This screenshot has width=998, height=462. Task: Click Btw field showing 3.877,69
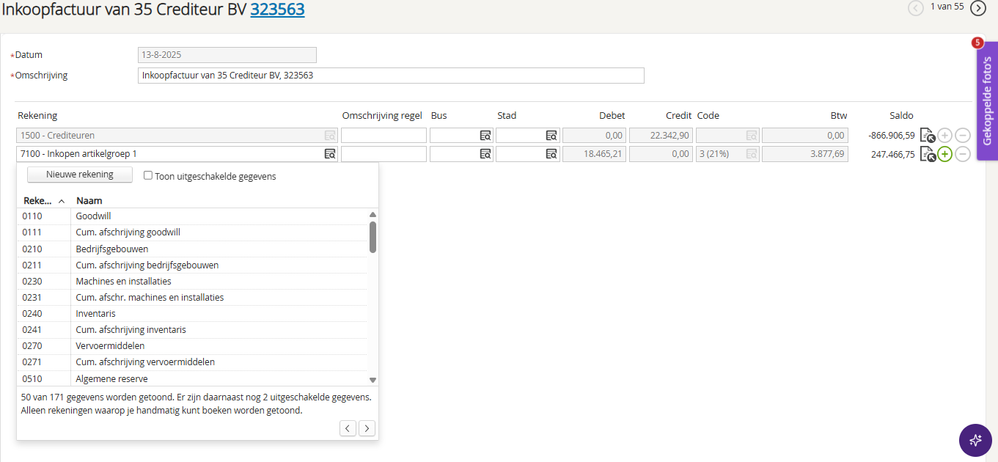pyautogui.click(x=805, y=154)
